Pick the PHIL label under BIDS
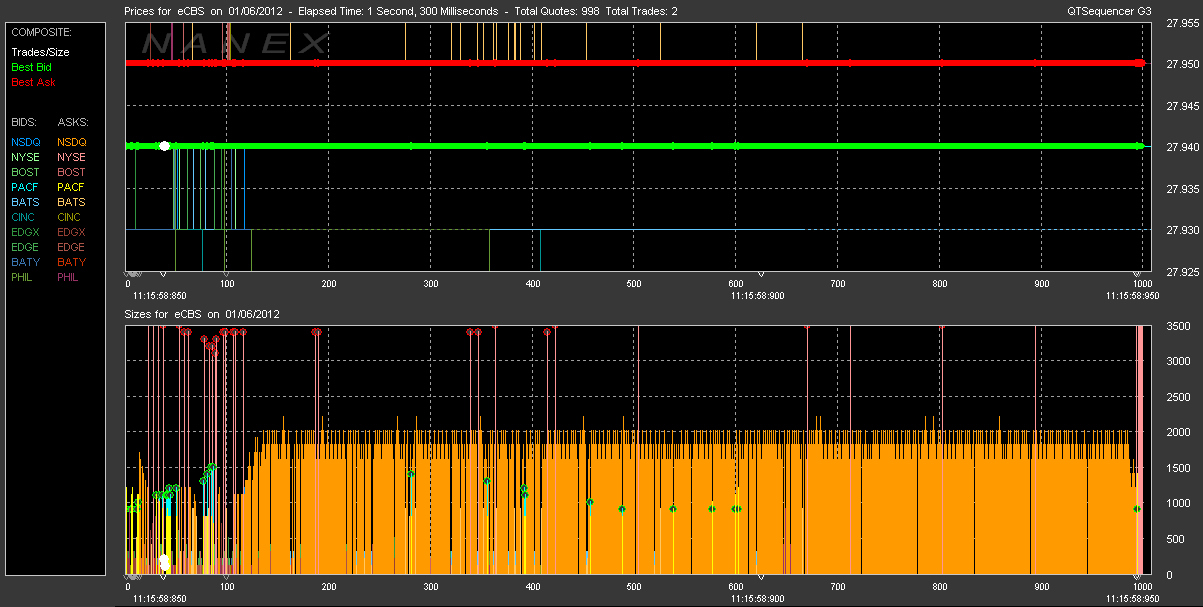Image resolution: width=1203 pixels, height=607 pixels. point(24,277)
